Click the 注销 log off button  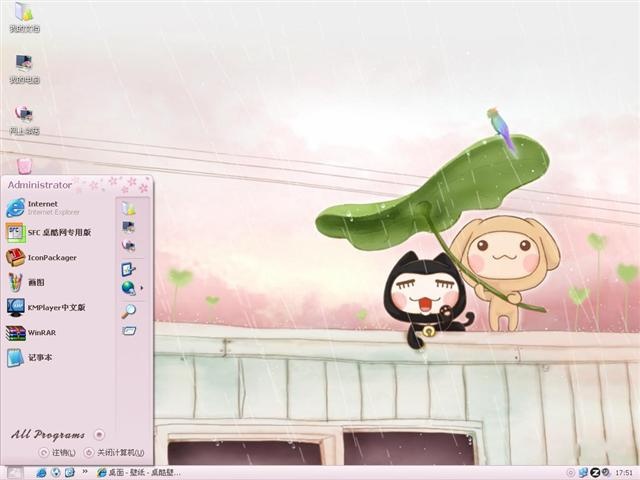tap(58, 453)
